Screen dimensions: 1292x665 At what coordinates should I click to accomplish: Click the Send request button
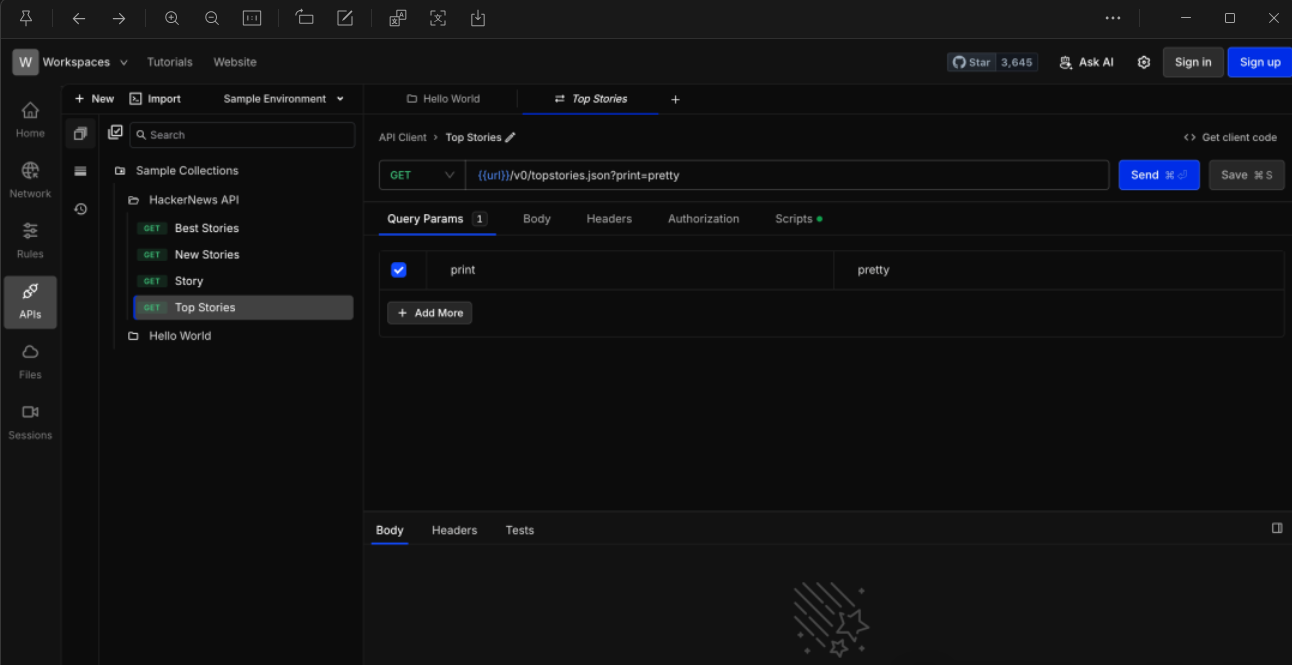[x=1159, y=175]
